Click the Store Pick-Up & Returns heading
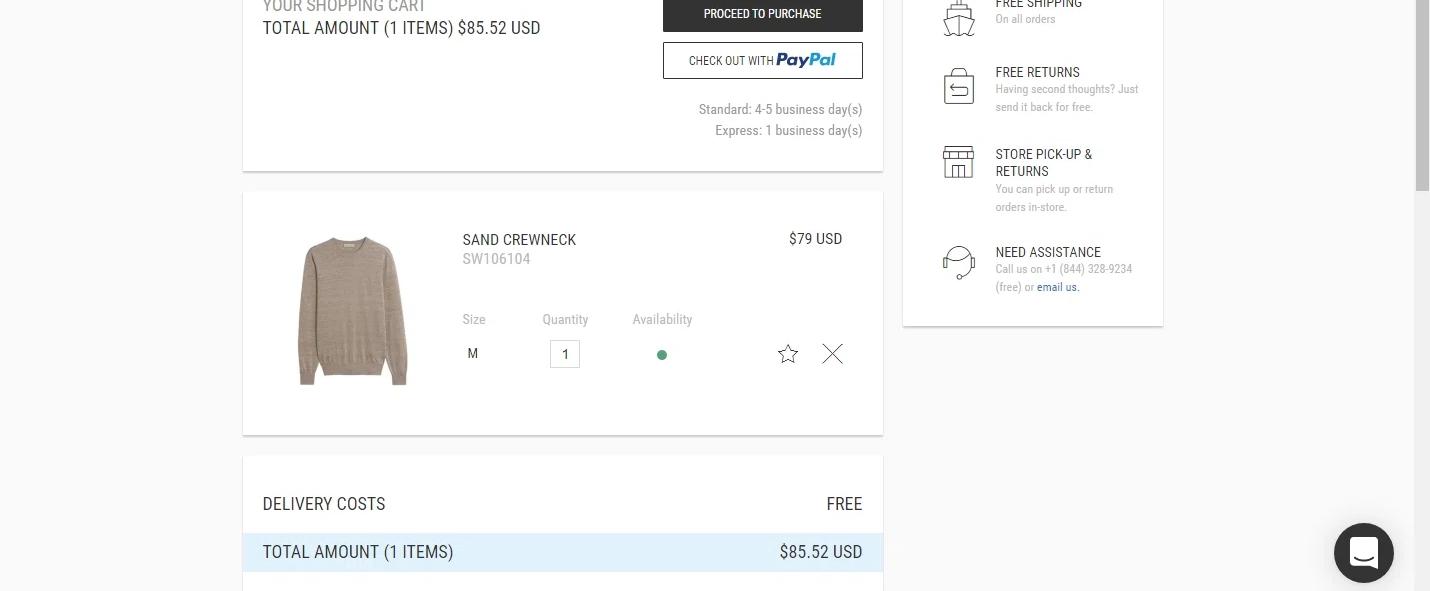Image resolution: width=1430 pixels, height=591 pixels. coord(1043,162)
